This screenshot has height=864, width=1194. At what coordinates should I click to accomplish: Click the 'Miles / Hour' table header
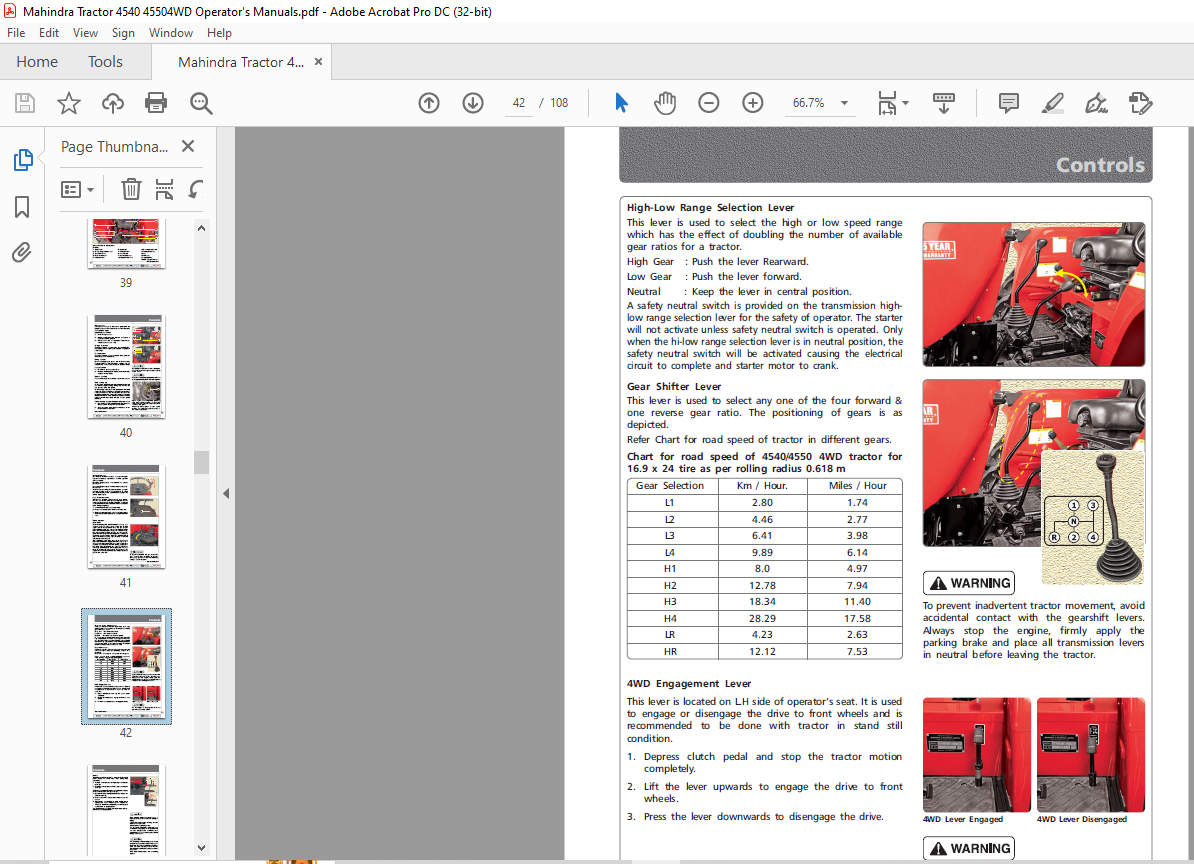tap(857, 486)
